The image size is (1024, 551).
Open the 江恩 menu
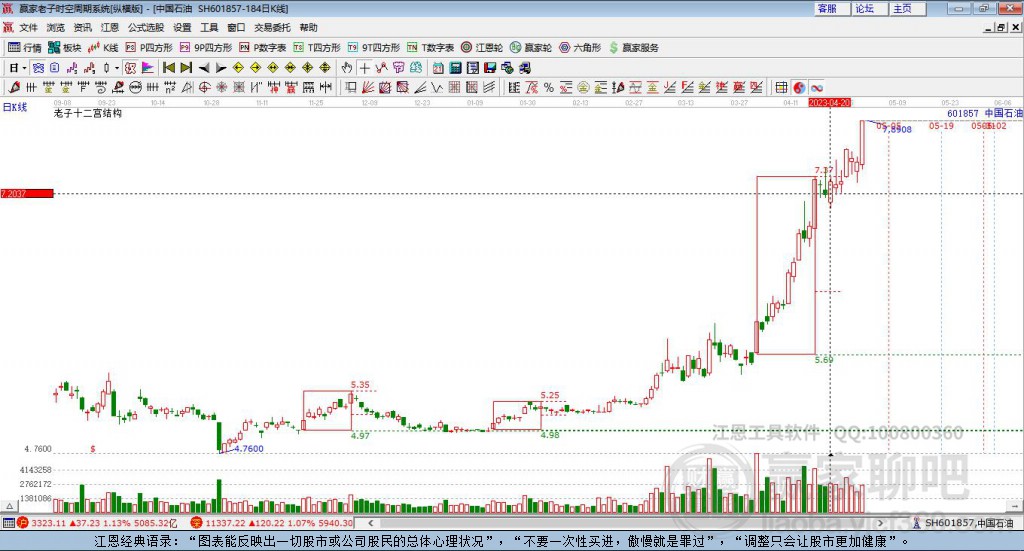(x=110, y=27)
